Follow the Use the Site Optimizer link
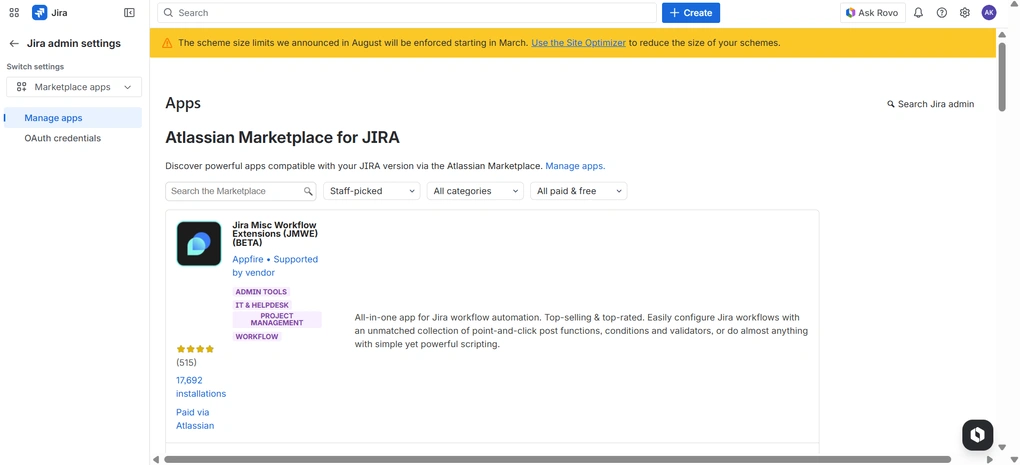 point(578,43)
